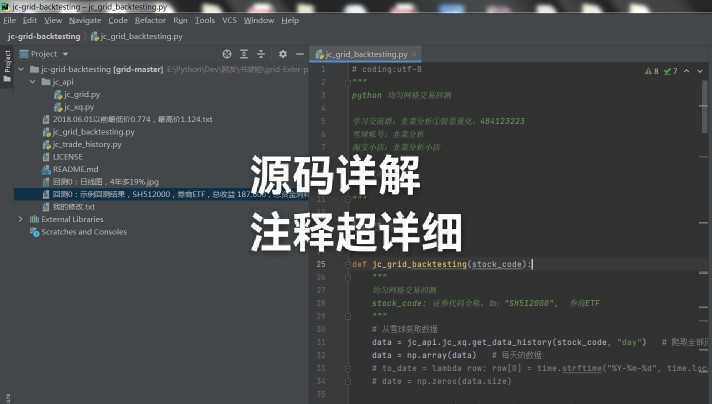Collapse the jc-grid-backtesting root folder
This screenshot has width=712, height=404.
tap(21, 69)
